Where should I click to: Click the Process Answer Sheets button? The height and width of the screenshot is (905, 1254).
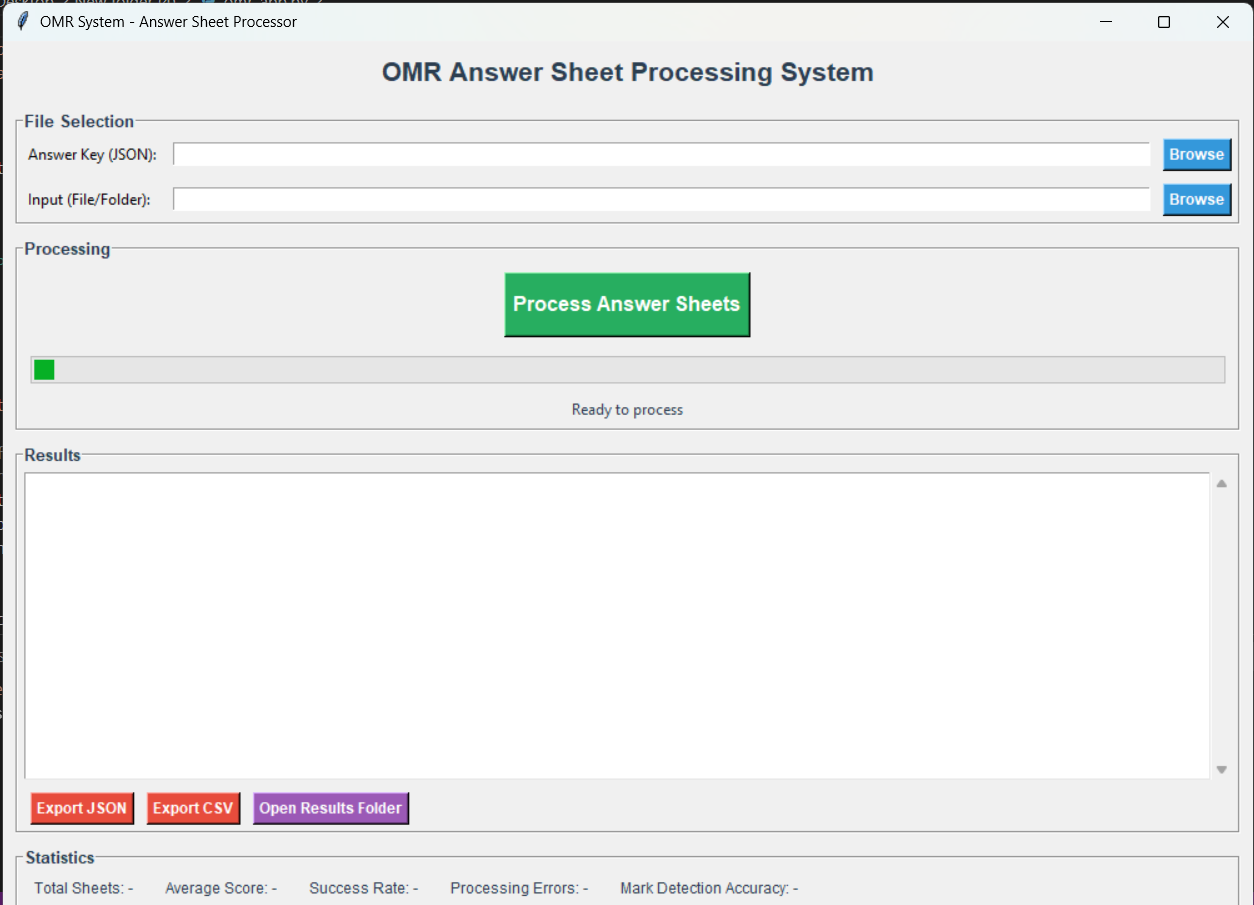coord(627,304)
